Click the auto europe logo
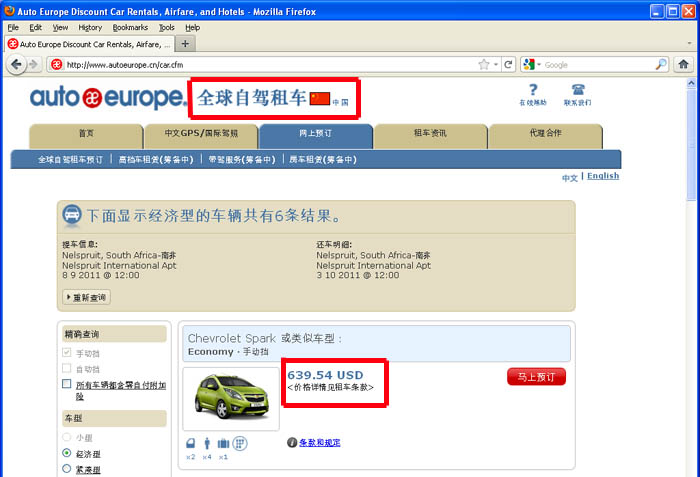 [x=107, y=97]
